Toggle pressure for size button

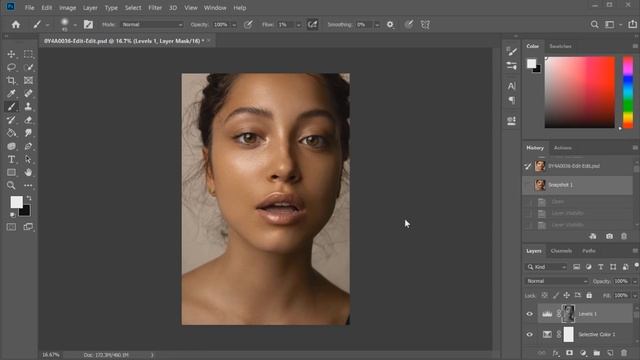click(409, 24)
